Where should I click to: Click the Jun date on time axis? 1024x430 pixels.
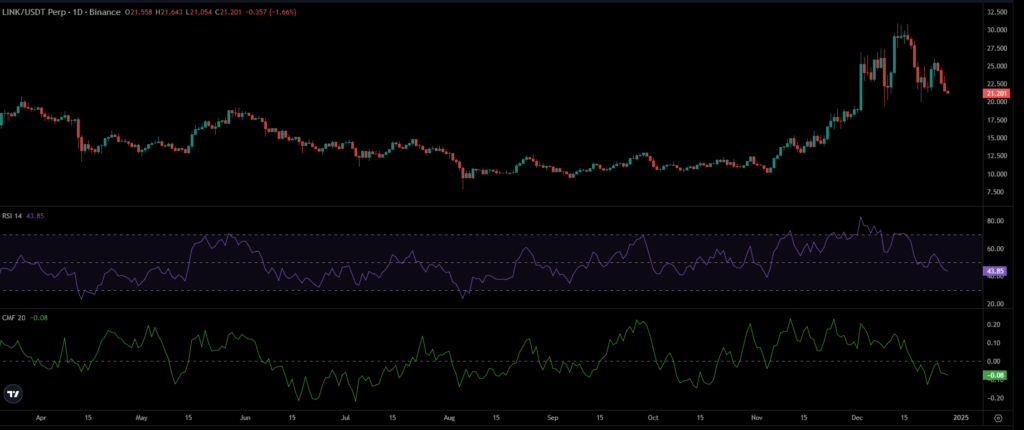tap(245, 417)
